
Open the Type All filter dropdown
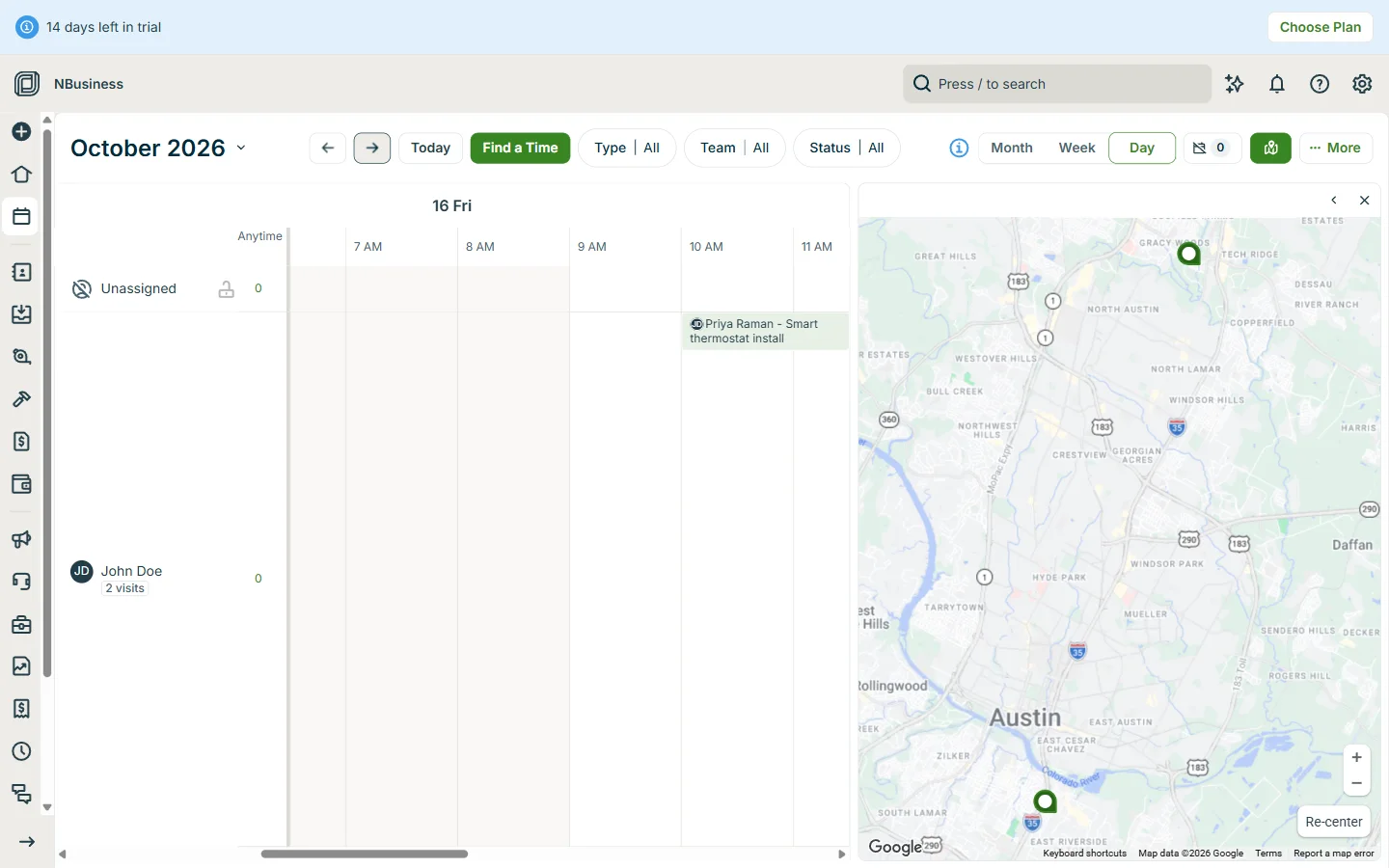[x=627, y=148]
